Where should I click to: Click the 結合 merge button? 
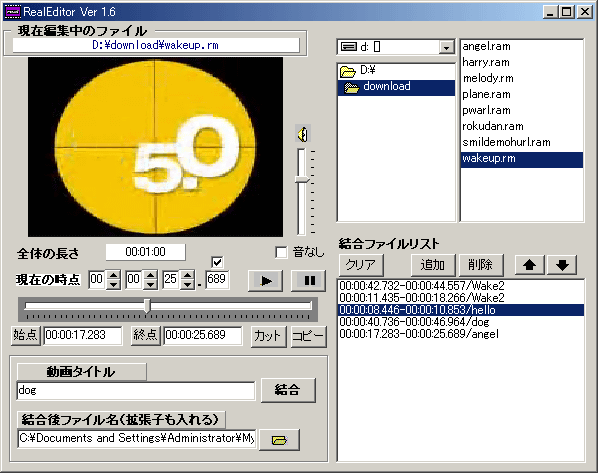(x=288, y=390)
